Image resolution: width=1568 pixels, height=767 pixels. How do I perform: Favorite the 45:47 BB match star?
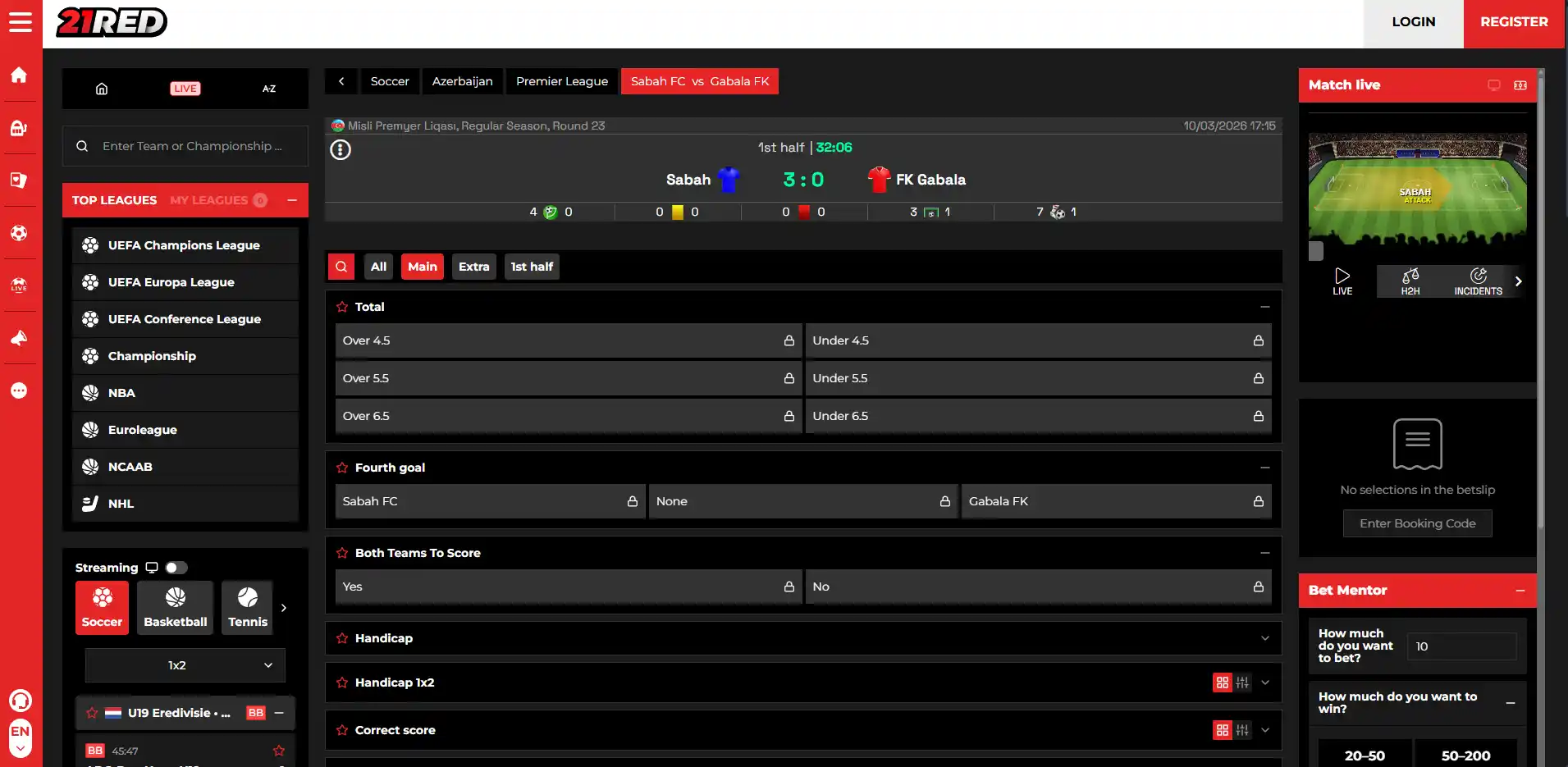(279, 751)
